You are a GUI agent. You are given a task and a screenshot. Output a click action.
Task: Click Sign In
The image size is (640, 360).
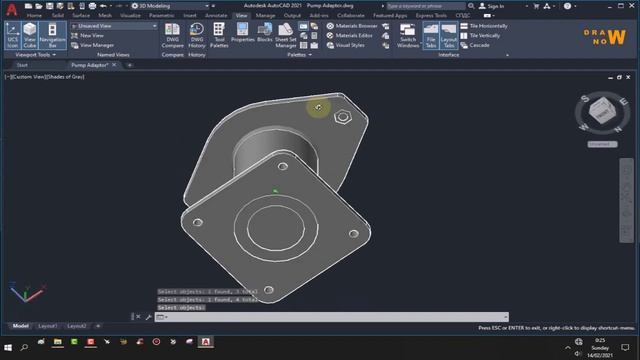pos(491,6)
